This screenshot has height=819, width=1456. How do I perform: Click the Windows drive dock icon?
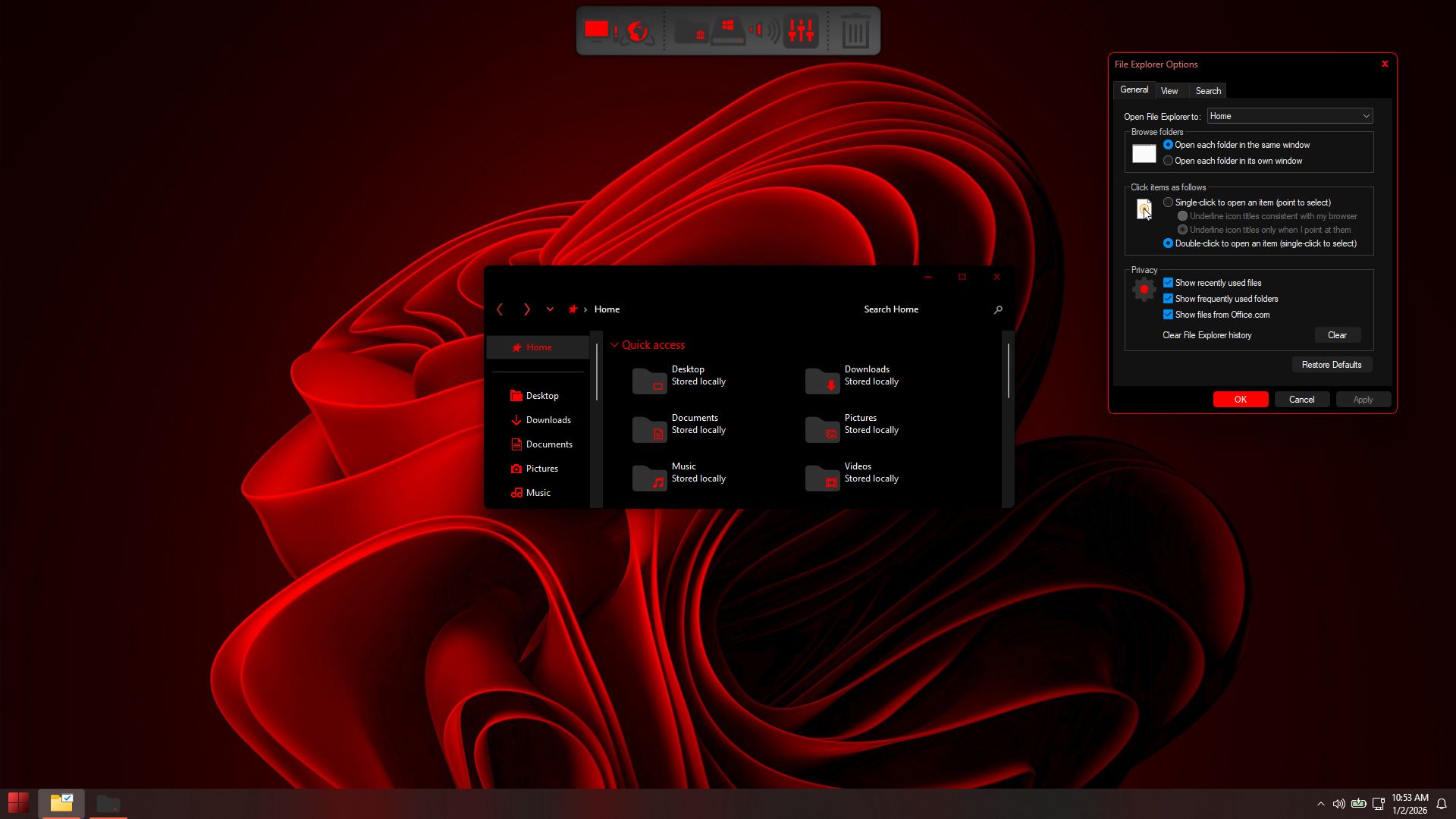point(727,31)
